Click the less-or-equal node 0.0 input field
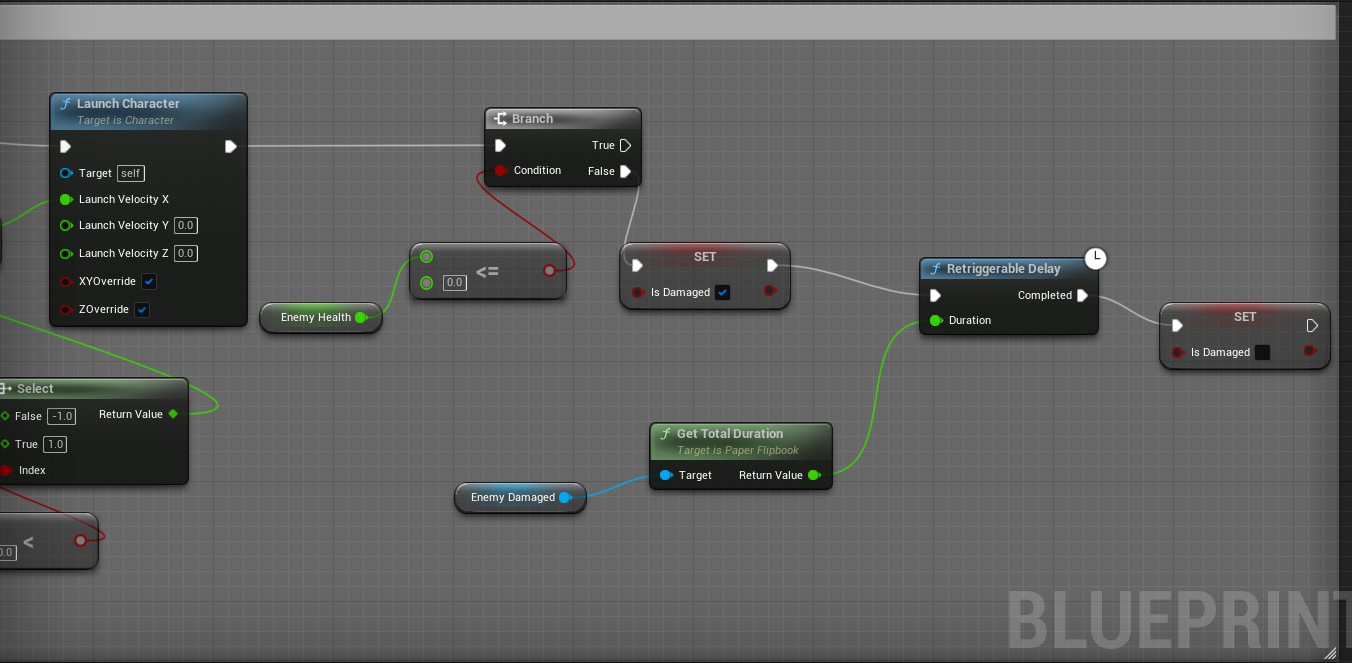 tap(455, 283)
